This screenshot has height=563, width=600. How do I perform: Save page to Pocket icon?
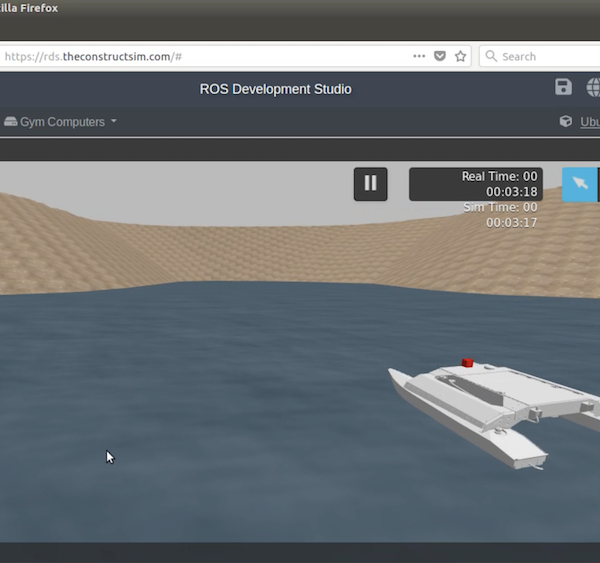tap(440, 56)
